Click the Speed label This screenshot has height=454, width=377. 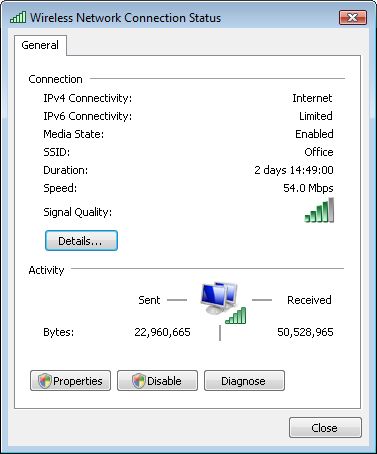point(60,189)
